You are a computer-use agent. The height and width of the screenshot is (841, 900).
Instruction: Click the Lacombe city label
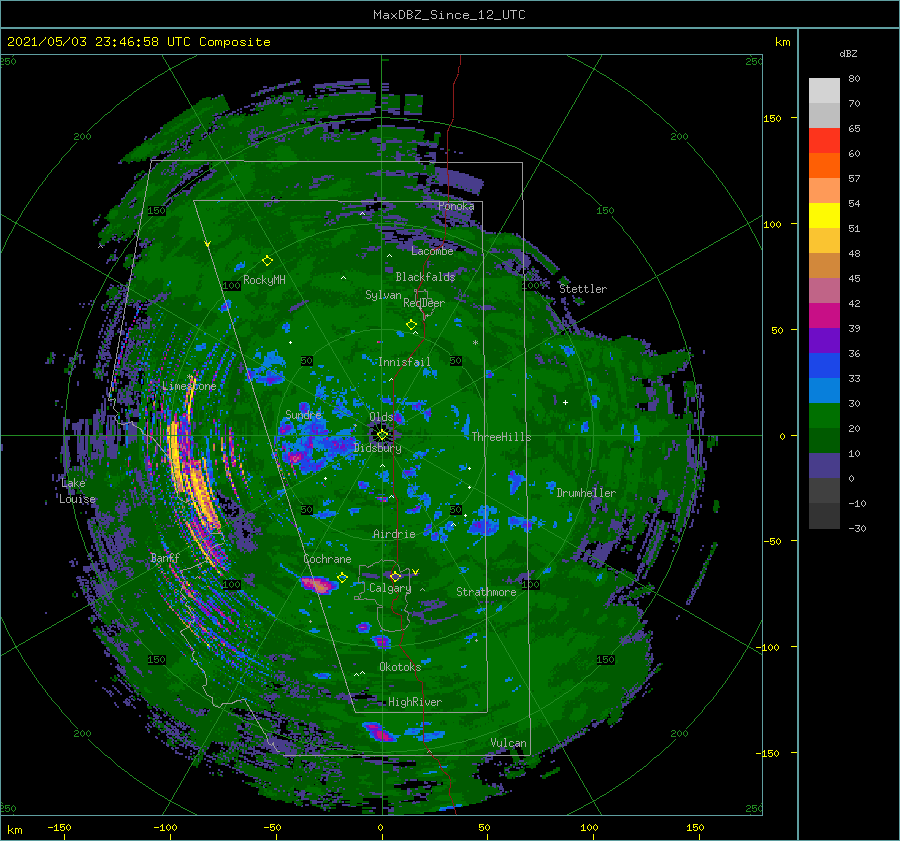(432, 251)
